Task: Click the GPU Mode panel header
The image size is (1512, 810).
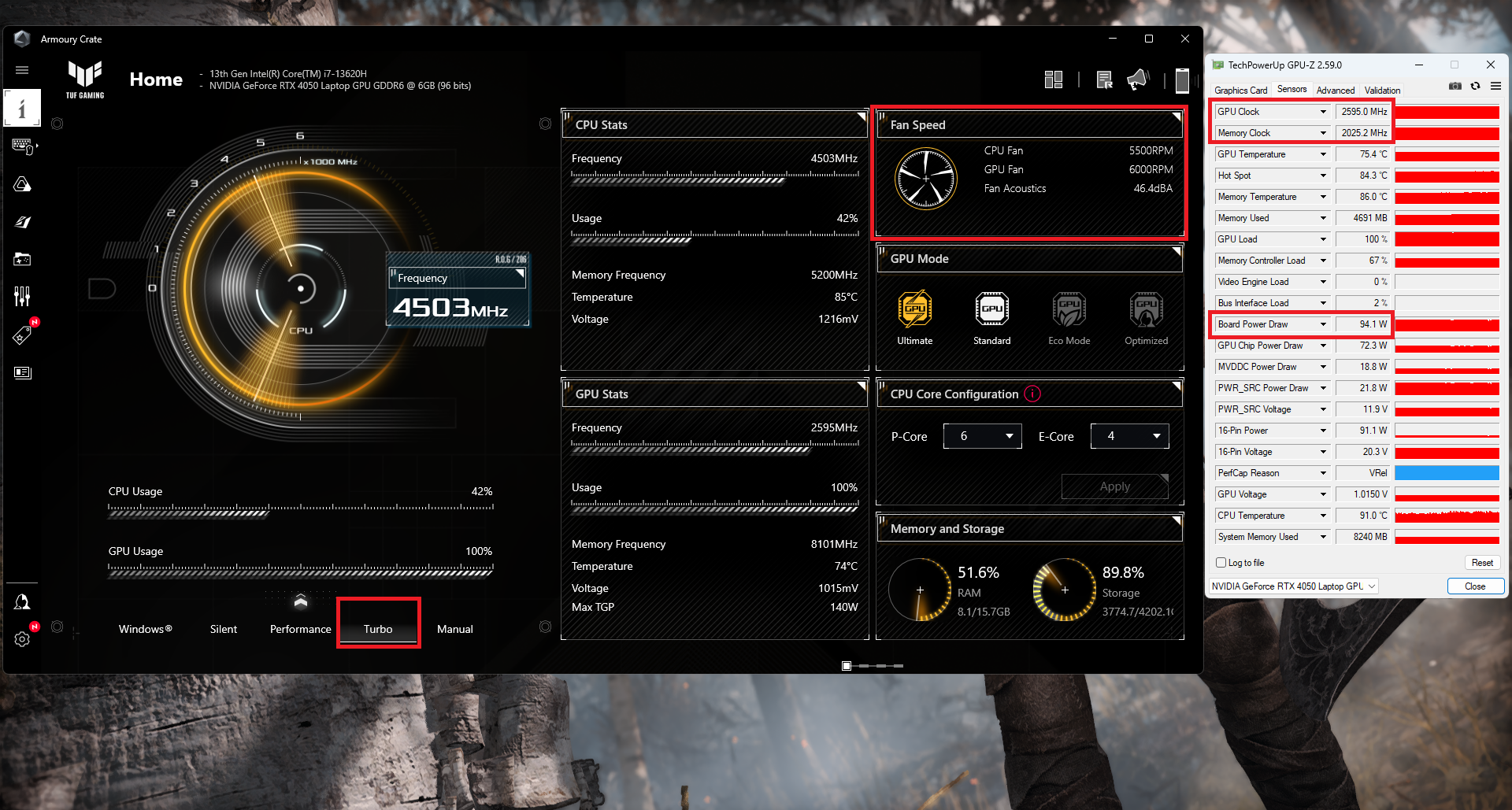Action: coord(1030,258)
